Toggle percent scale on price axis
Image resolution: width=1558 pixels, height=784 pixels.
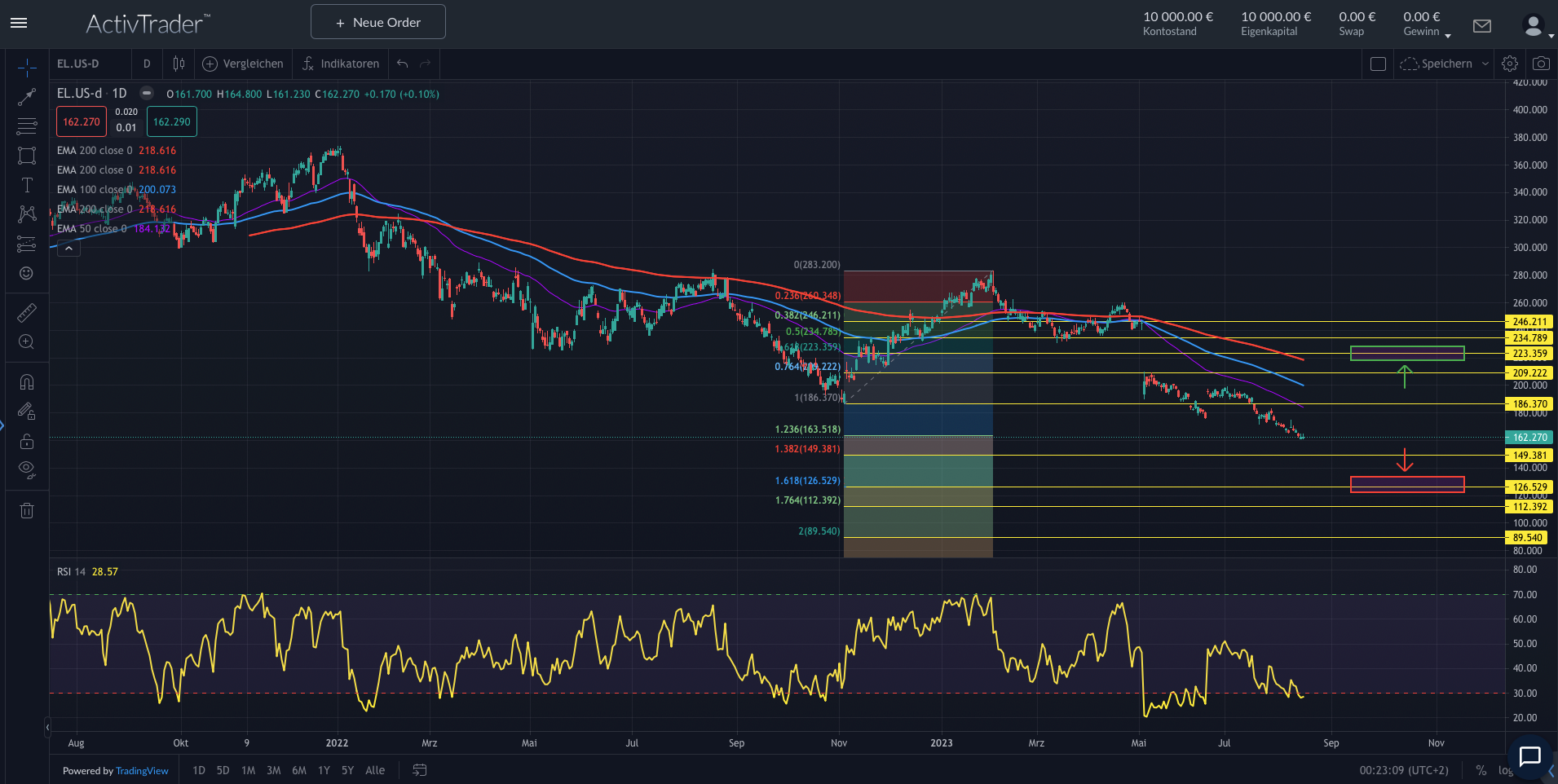coord(1481,770)
